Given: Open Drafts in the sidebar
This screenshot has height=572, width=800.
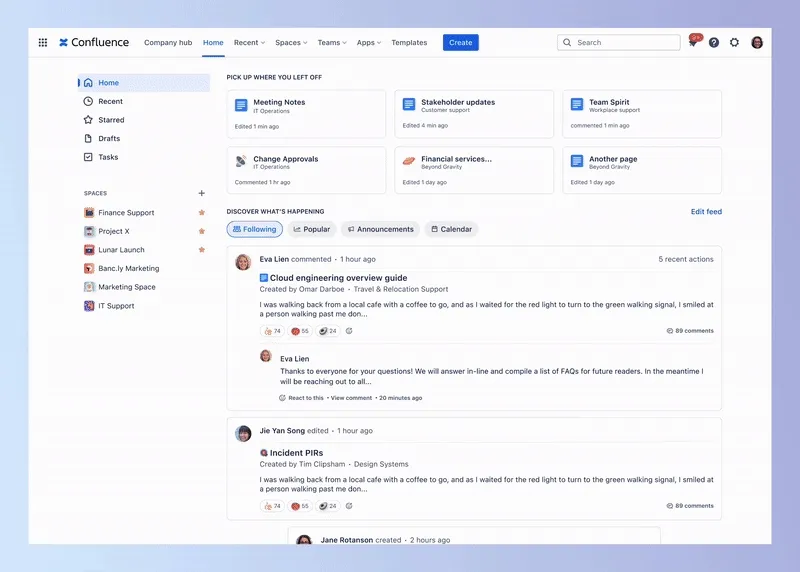Looking at the screenshot, I should pos(144,138).
